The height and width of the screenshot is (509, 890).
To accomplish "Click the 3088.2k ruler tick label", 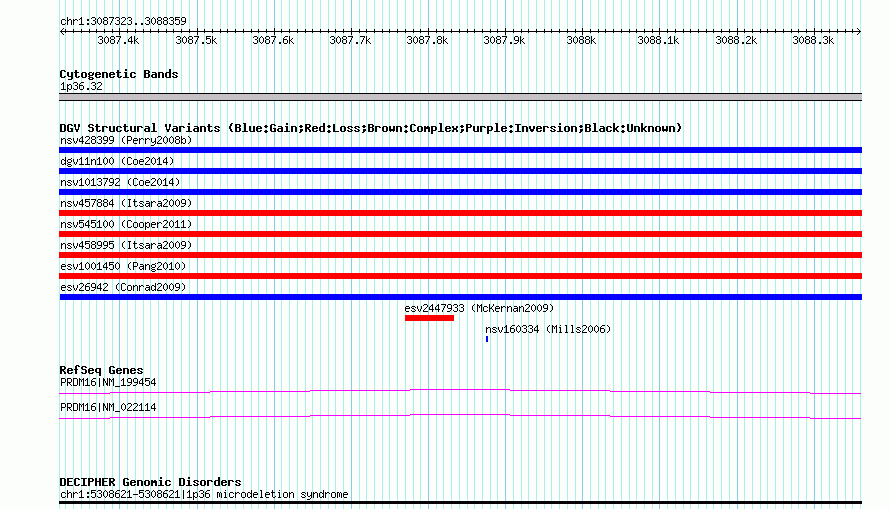I will 736,40.
